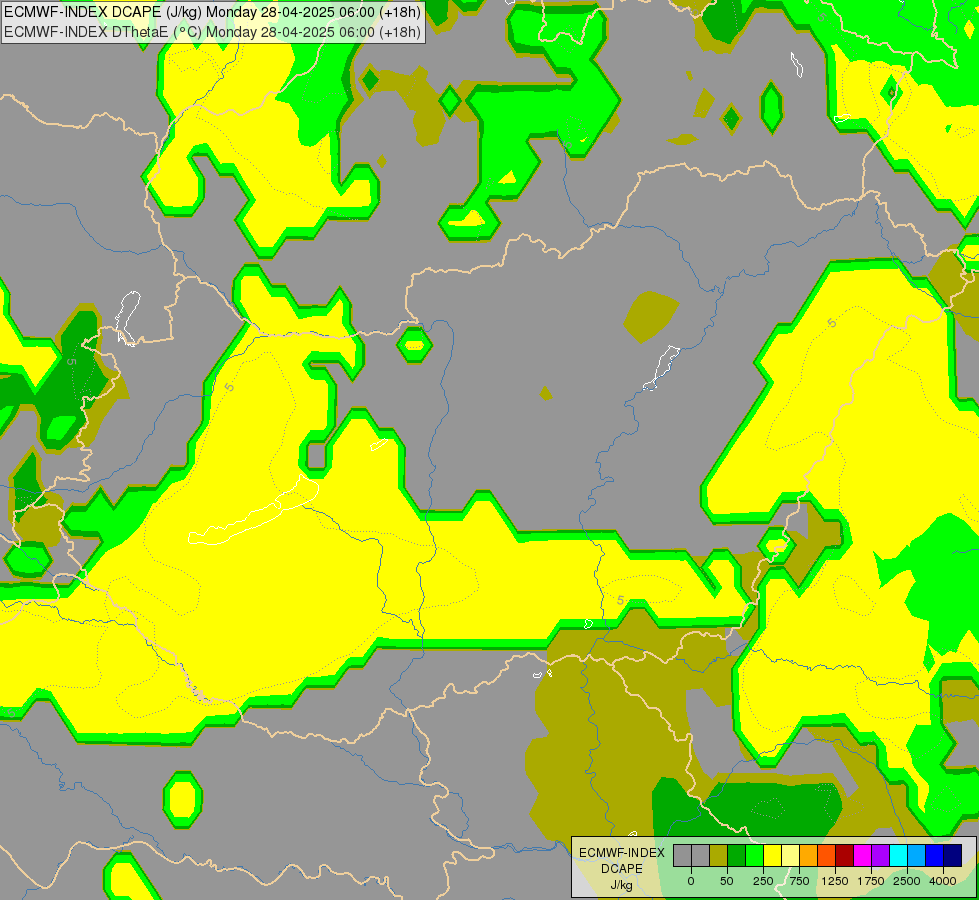979x900 pixels.
Task: Click the legend value 750
Action: point(799,881)
